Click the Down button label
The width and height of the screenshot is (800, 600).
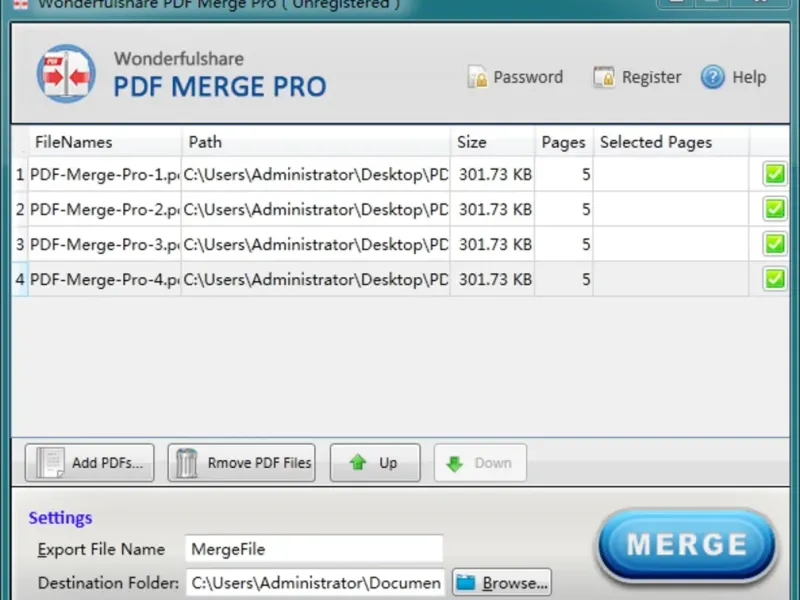pos(493,463)
